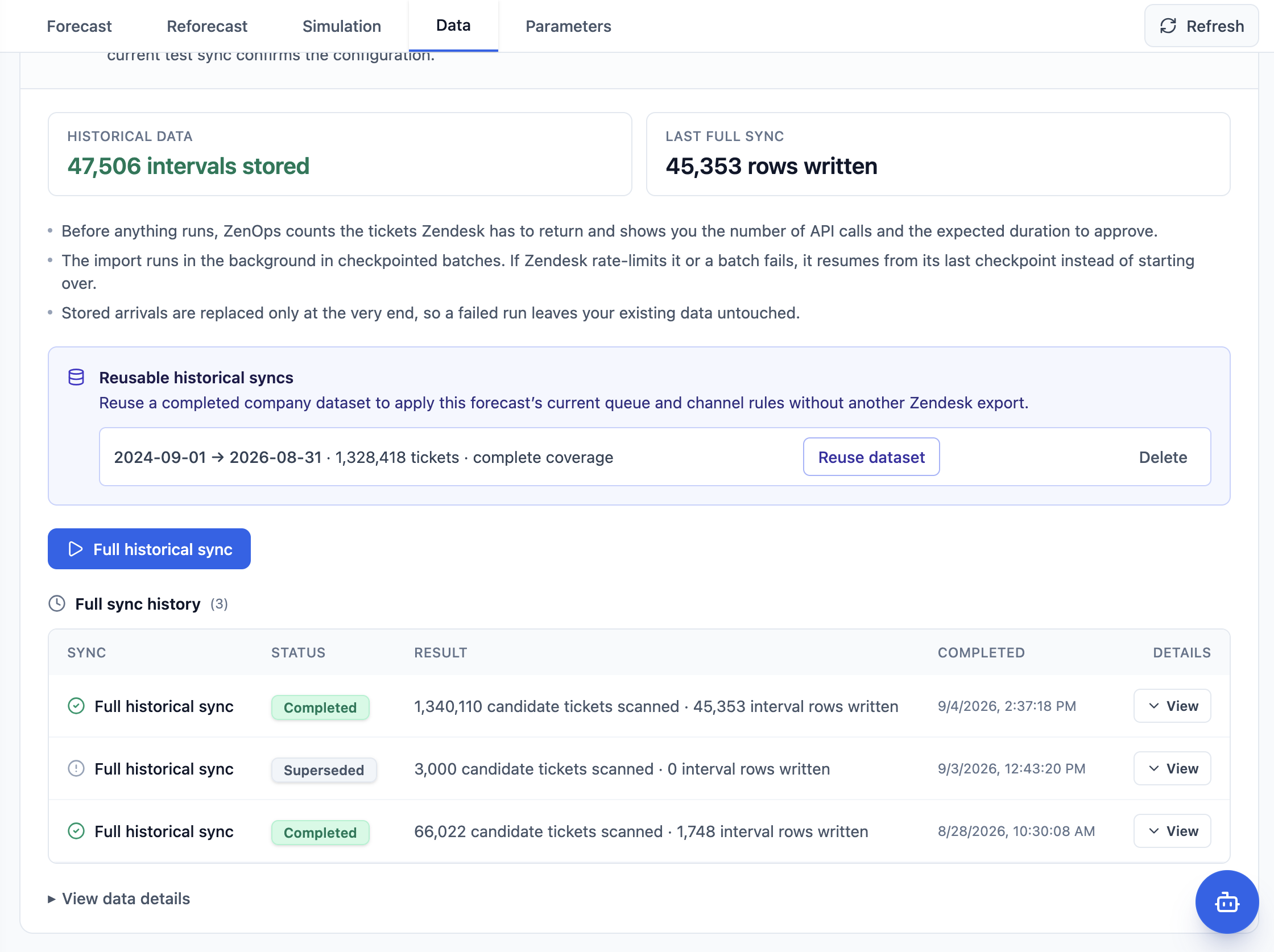Click the Completed badge on the 8/28/2026 row
1274x952 pixels.
(320, 832)
